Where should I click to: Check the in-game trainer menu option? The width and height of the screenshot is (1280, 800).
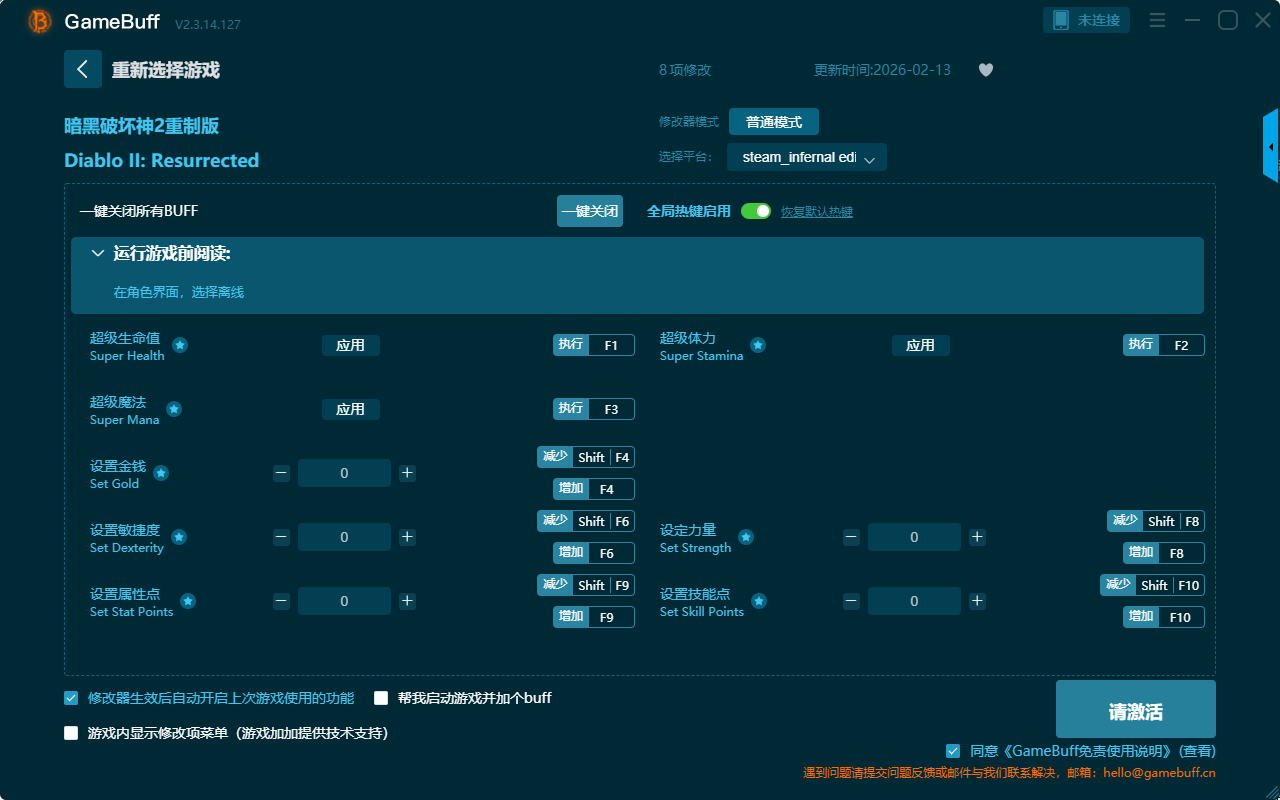coord(71,733)
